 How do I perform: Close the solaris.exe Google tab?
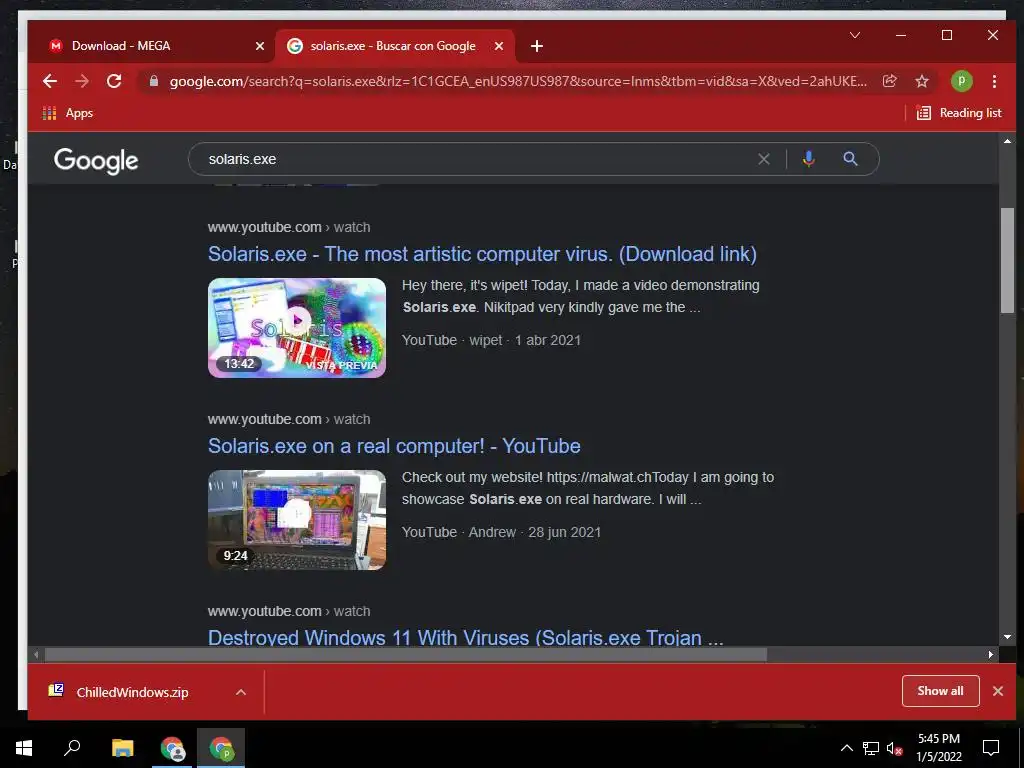tap(499, 46)
